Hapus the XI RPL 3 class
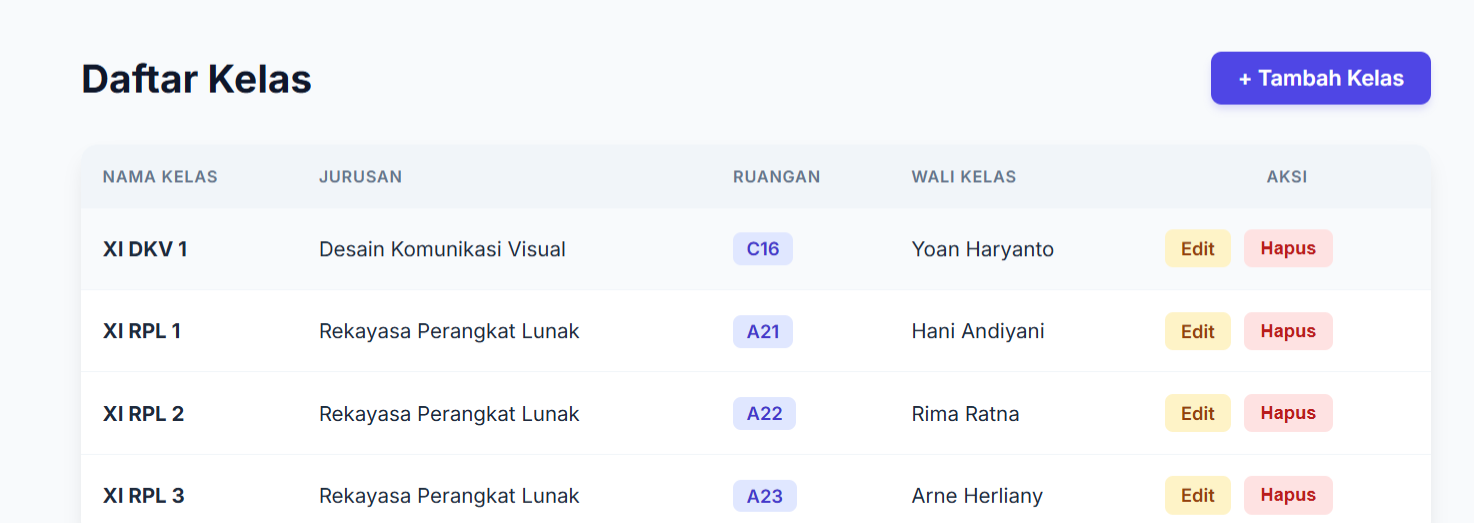Screen dimensions: 1474x523 pos(1287,495)
